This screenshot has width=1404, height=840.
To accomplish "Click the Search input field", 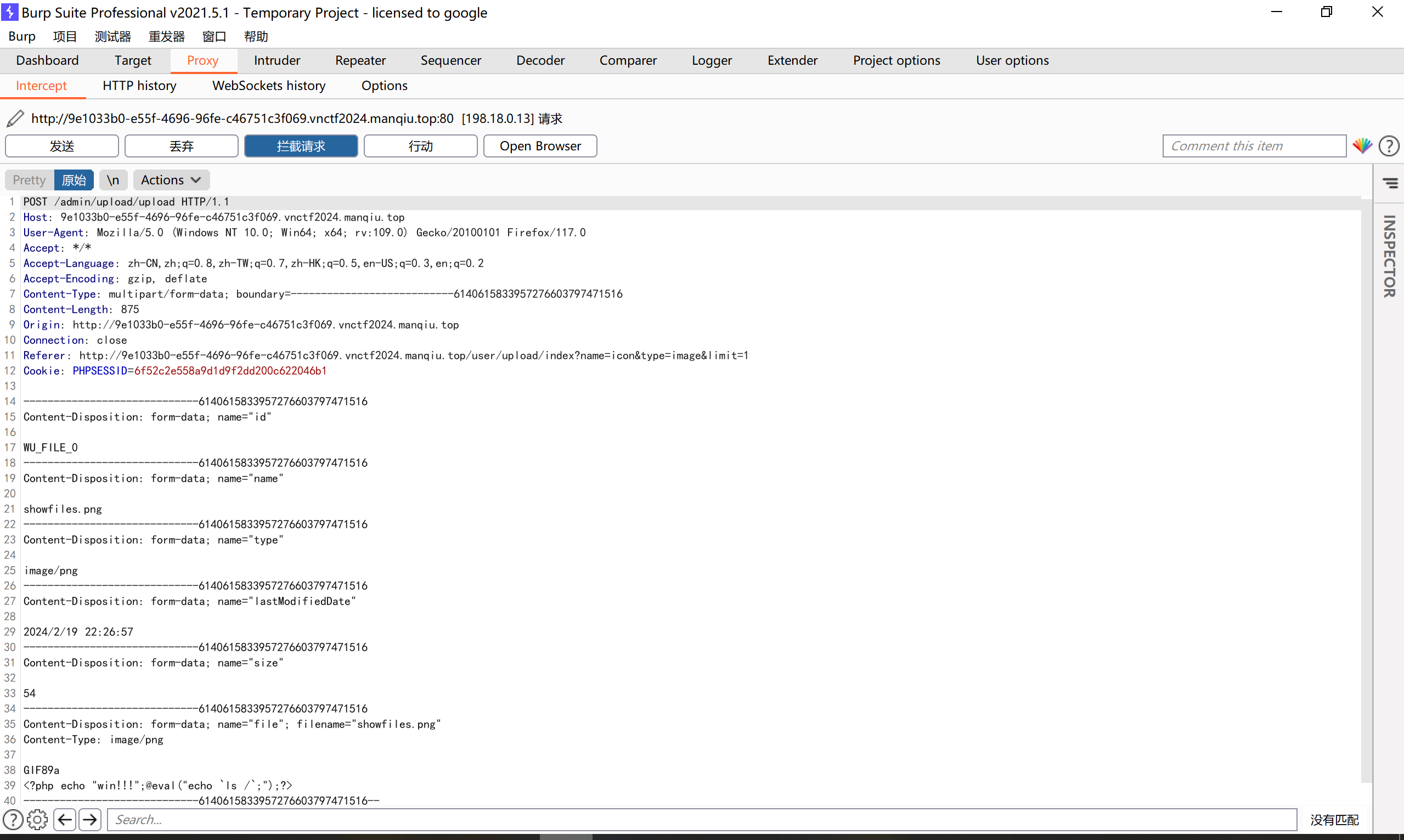I will [x=702, y=819].
